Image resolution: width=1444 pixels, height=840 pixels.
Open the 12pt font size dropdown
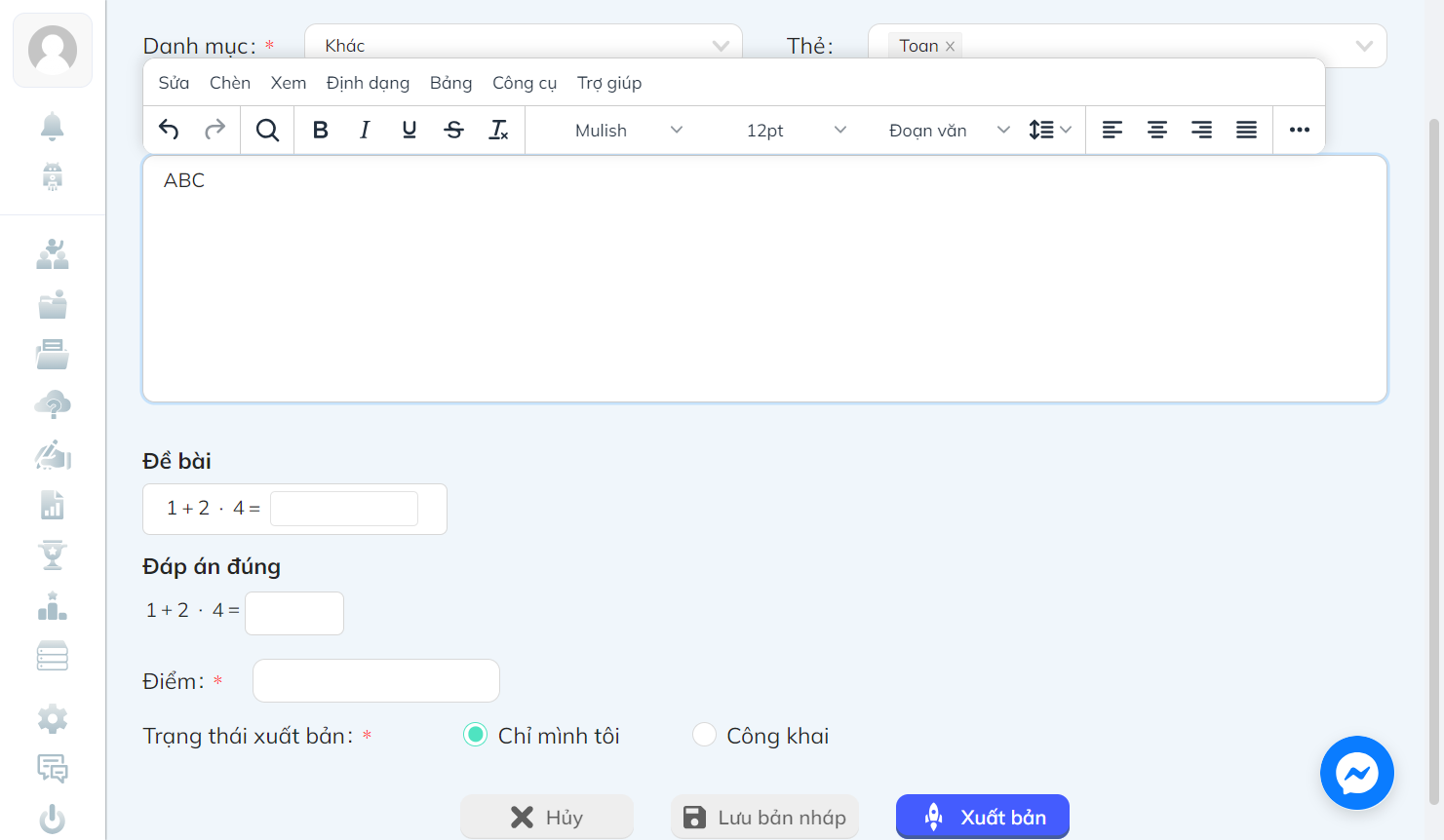[796, 130]
